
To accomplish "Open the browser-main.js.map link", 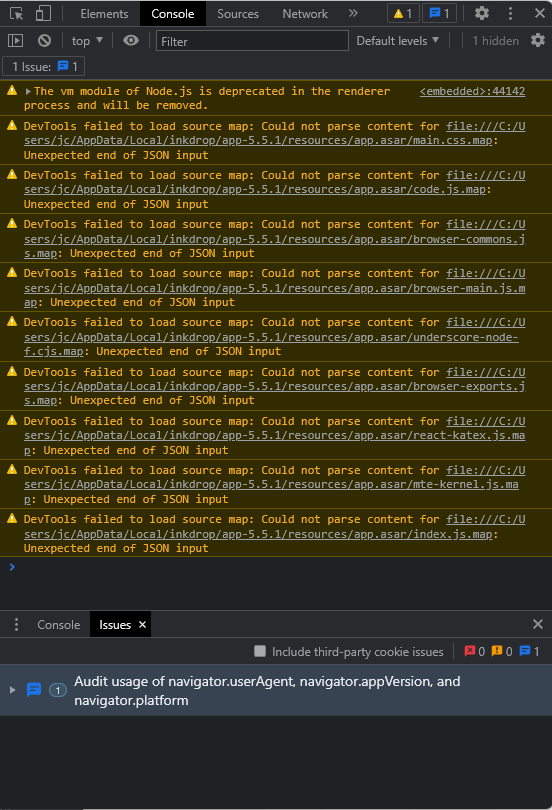I will (274, 288).
